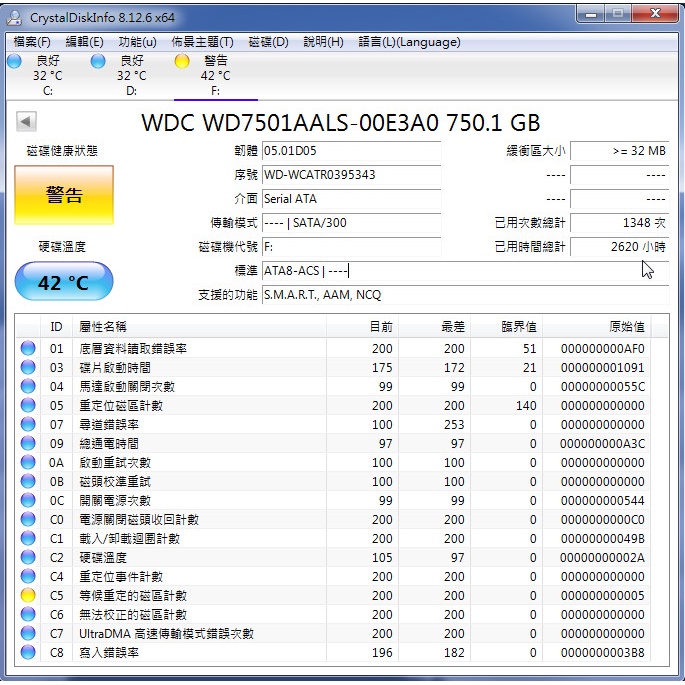
Task: Click the 屬性名稱 column header
Action: tap(103, 327)
